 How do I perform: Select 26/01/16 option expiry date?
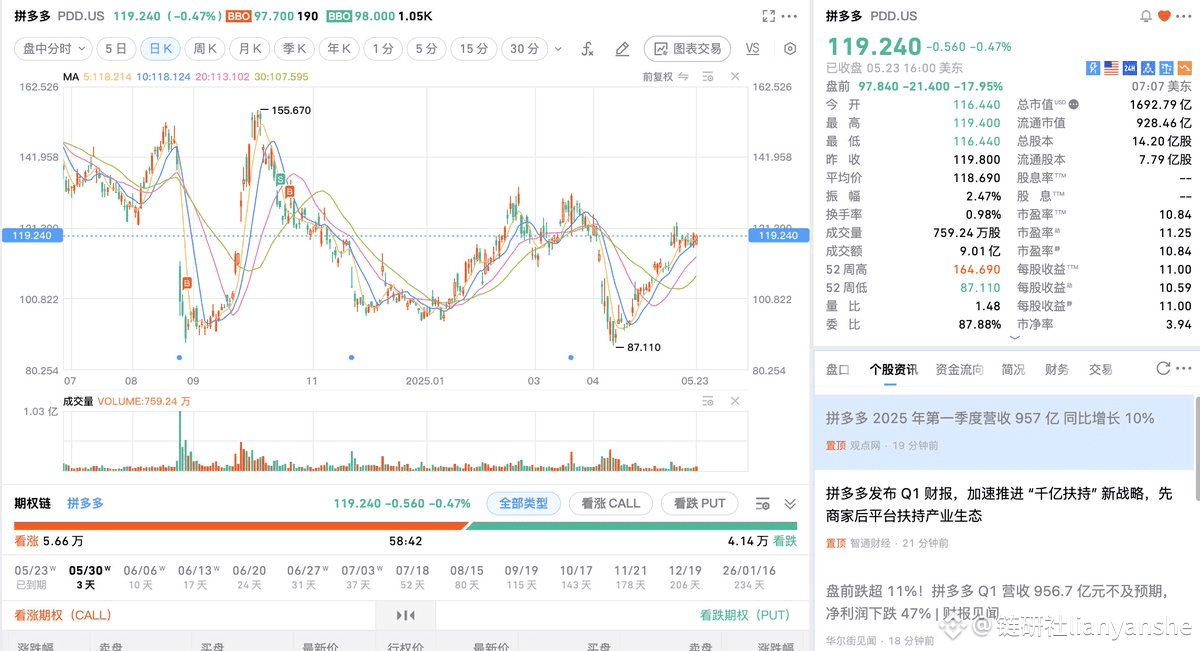point(747,576)
